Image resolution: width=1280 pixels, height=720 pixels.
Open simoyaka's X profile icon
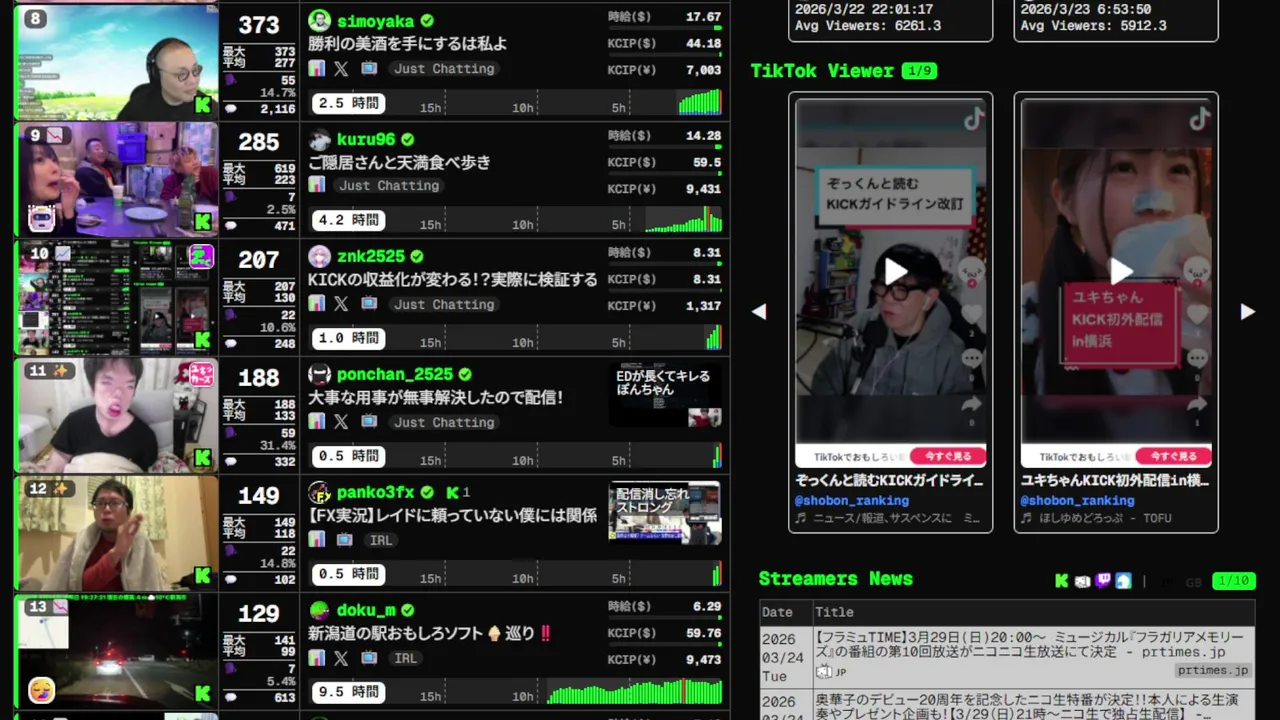341,68
